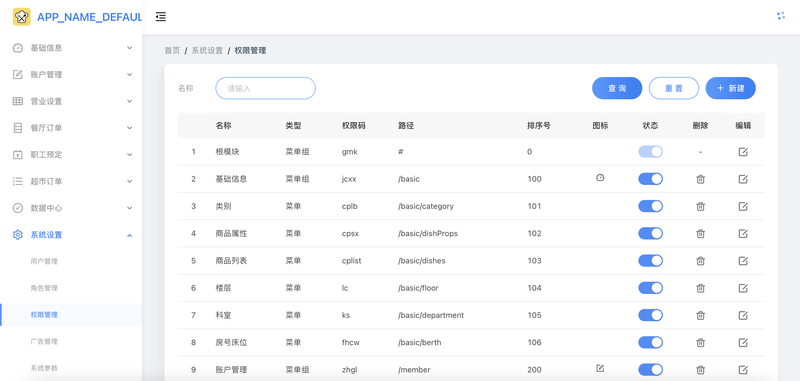Expand the 餐厅订单 sidebar group
Image resolution: width=800 pixels, height=381 pixels.
pos(71,128)
